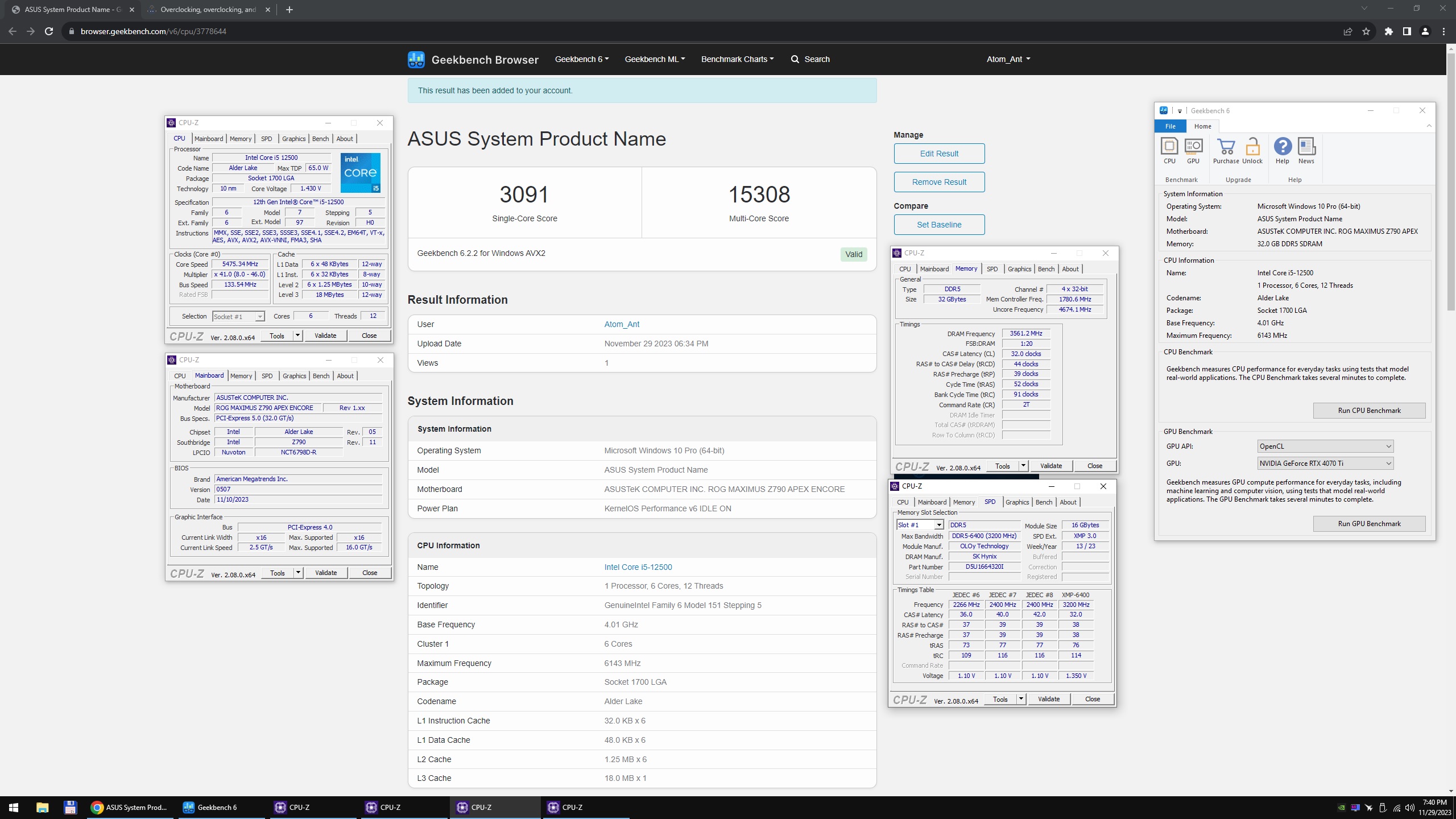Switch to Geekbench 6 on the taskbar

[222, 807]
